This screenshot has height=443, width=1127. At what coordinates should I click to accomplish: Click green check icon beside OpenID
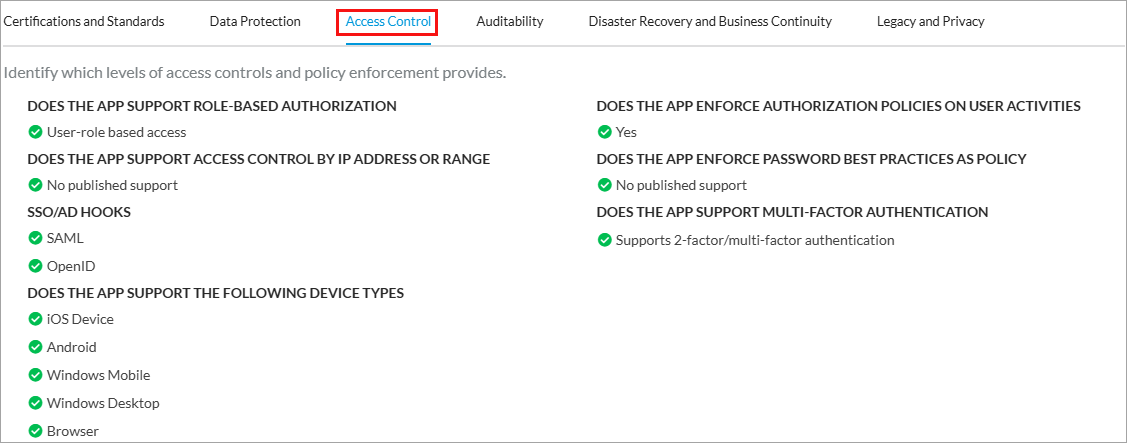click(x=35, y=266)
